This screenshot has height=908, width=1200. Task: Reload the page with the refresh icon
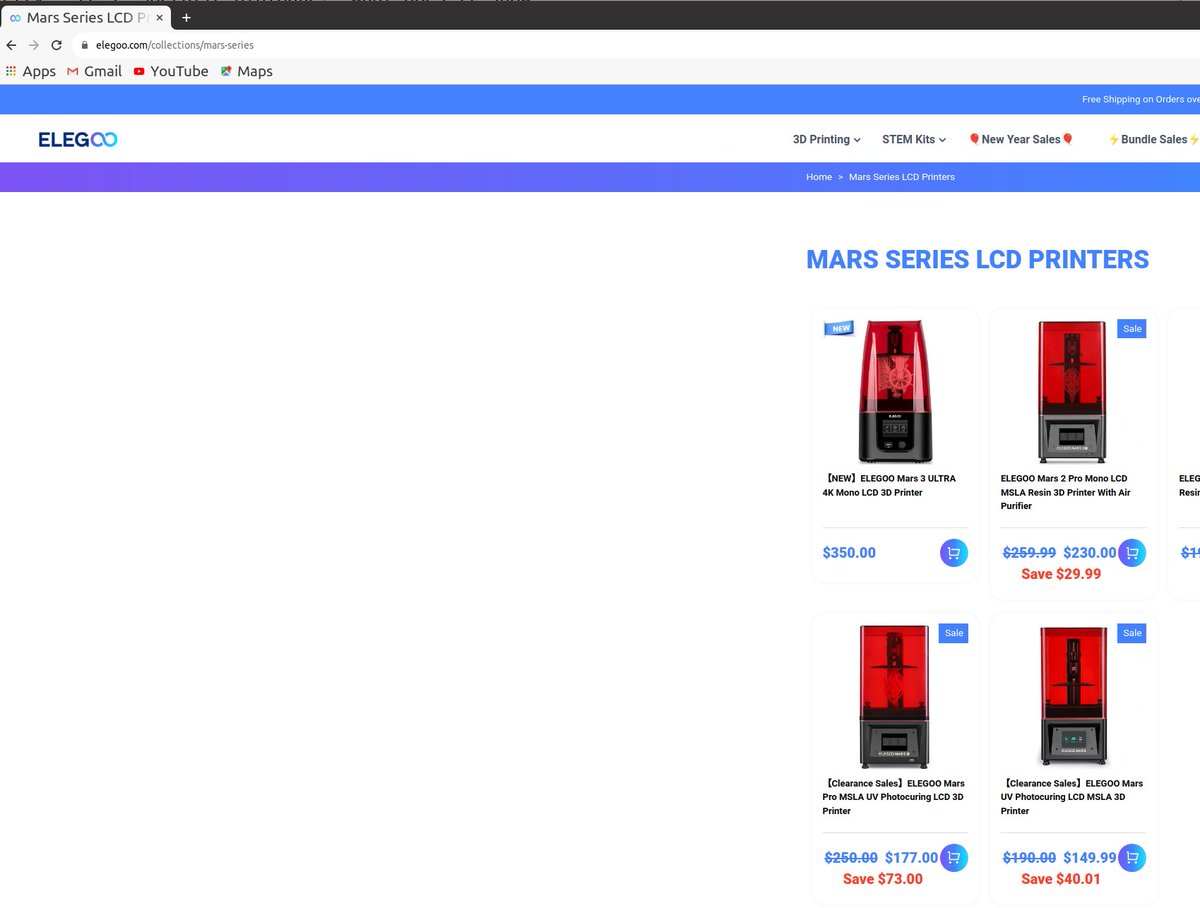click(x=57, y=45)
